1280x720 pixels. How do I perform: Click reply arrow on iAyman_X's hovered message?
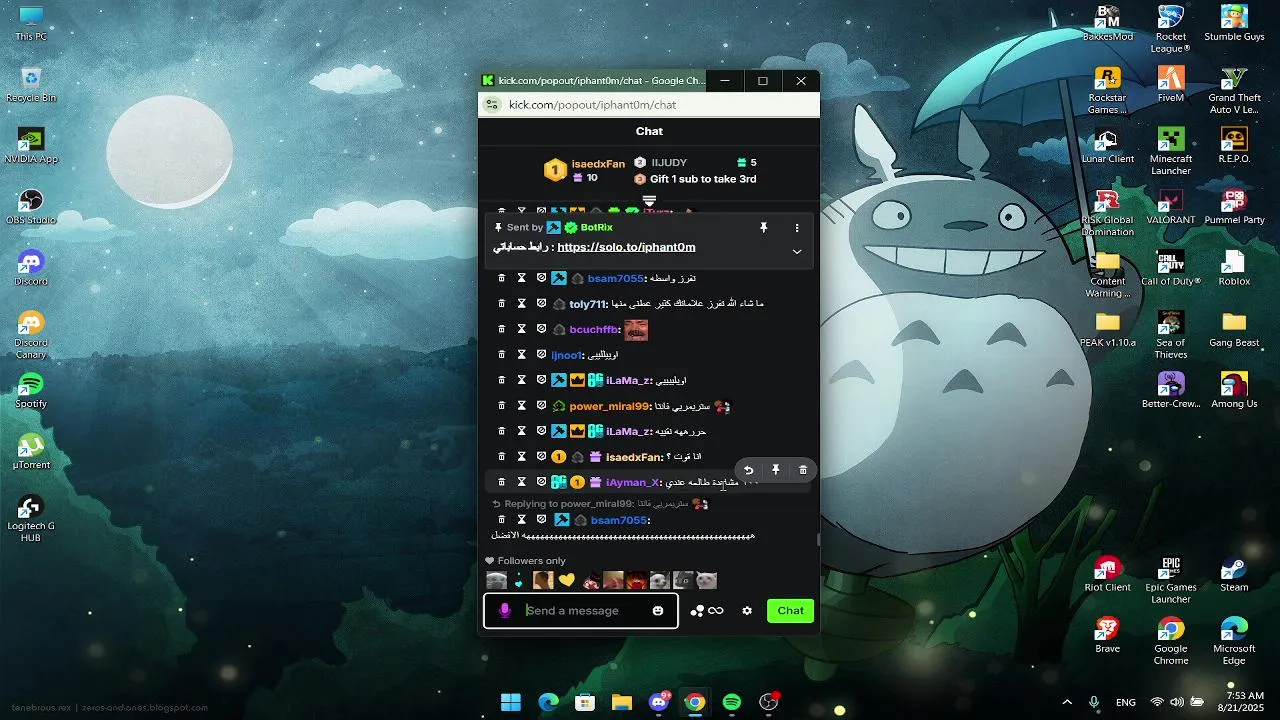748,470
